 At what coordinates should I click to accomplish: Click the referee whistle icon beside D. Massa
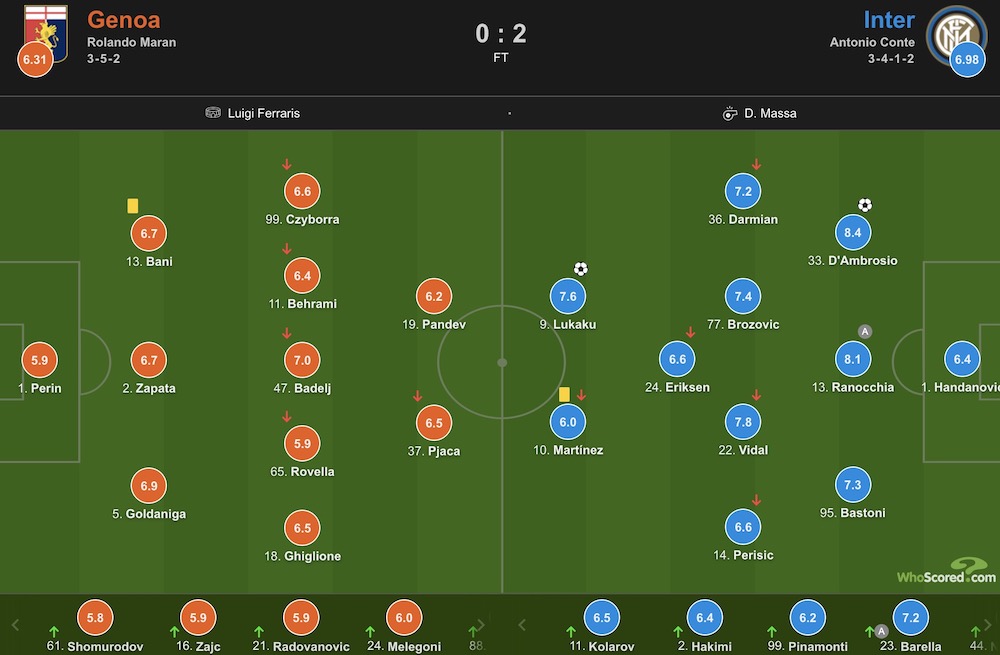(x=730, y=114)
